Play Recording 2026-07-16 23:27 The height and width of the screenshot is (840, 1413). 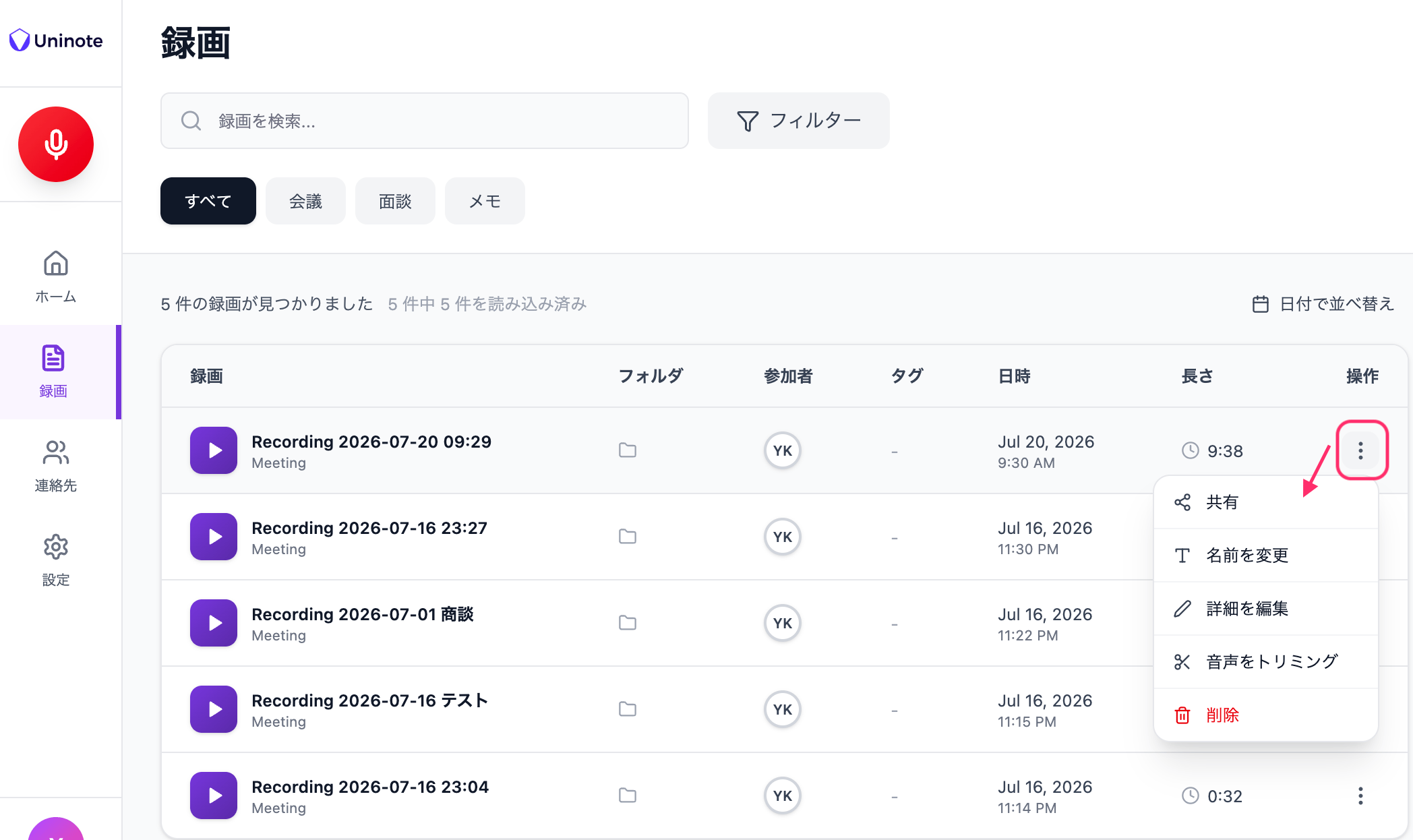pyautogui.click(x=214, y=537)
